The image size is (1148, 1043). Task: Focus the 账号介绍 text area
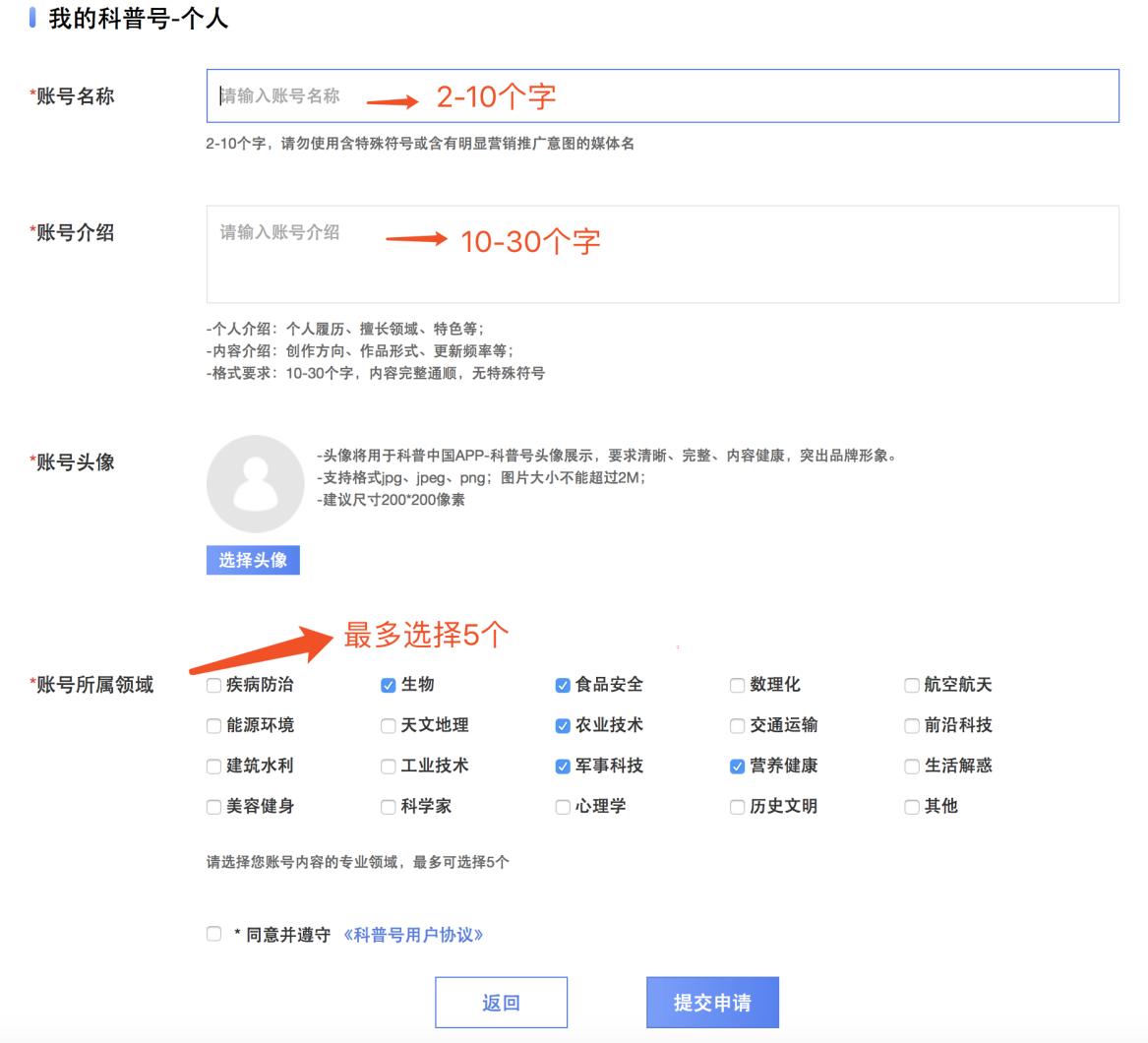click(663, 254)
